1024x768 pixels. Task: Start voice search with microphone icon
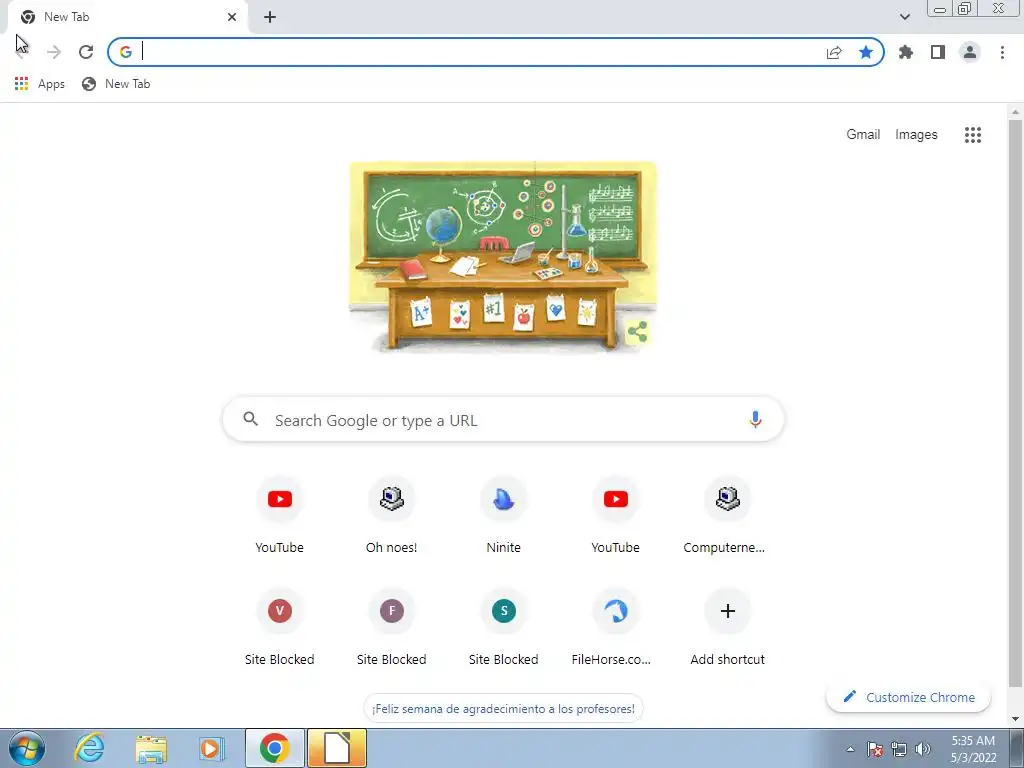tap(755, 419)
